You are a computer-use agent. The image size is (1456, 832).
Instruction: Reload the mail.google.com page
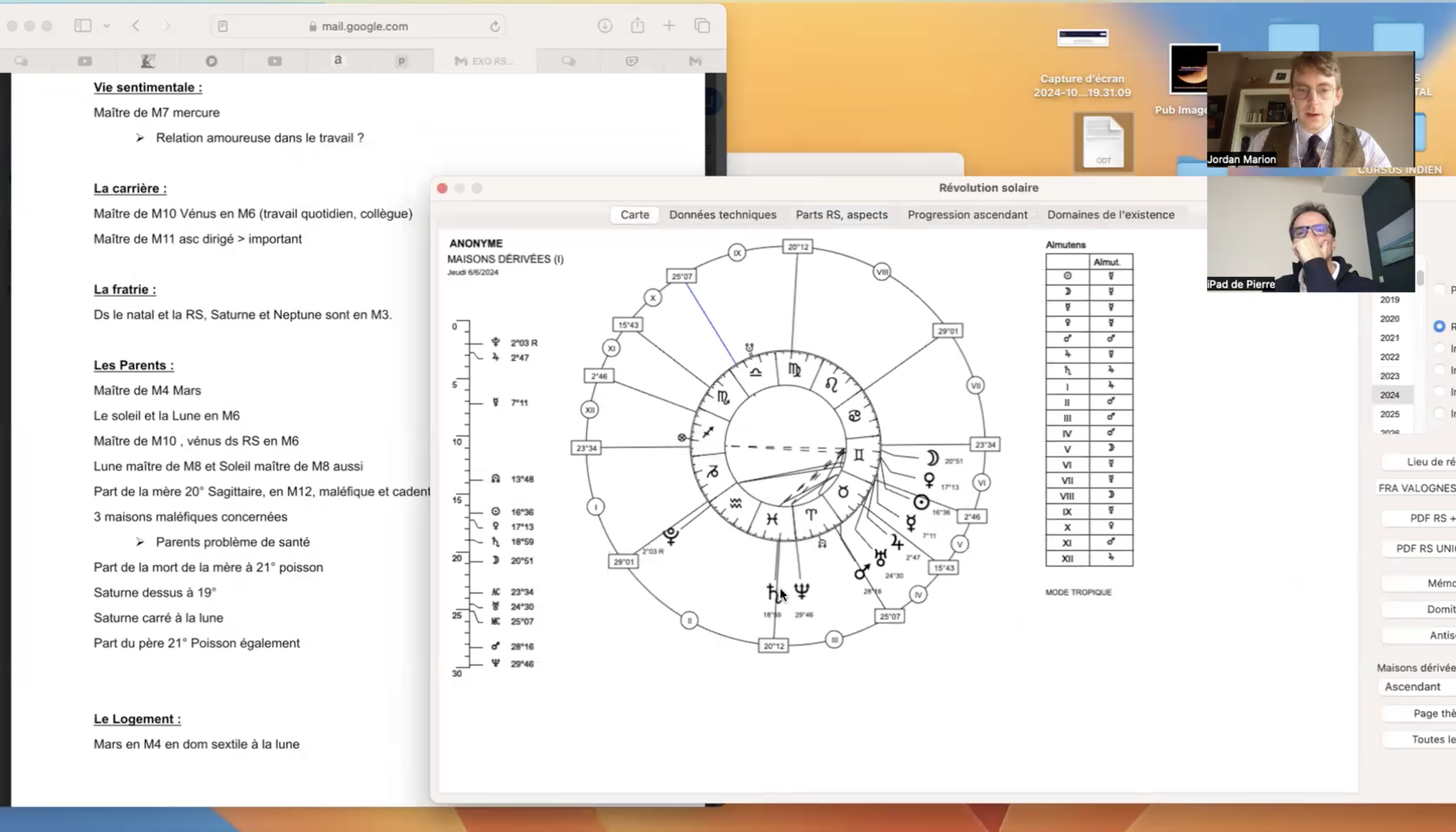494,26
